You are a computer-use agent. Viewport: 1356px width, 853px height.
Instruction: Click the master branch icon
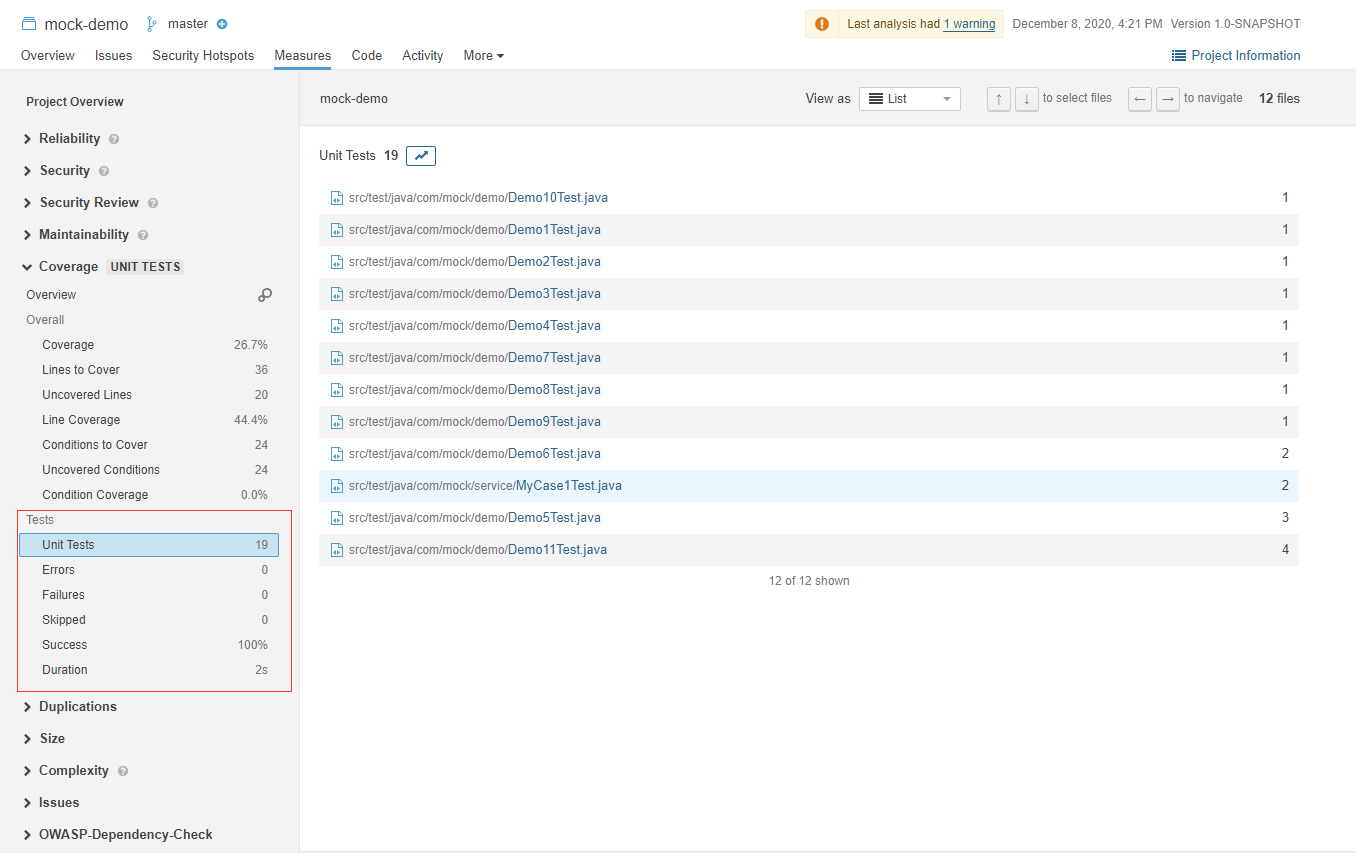click(x=152, y=24)
